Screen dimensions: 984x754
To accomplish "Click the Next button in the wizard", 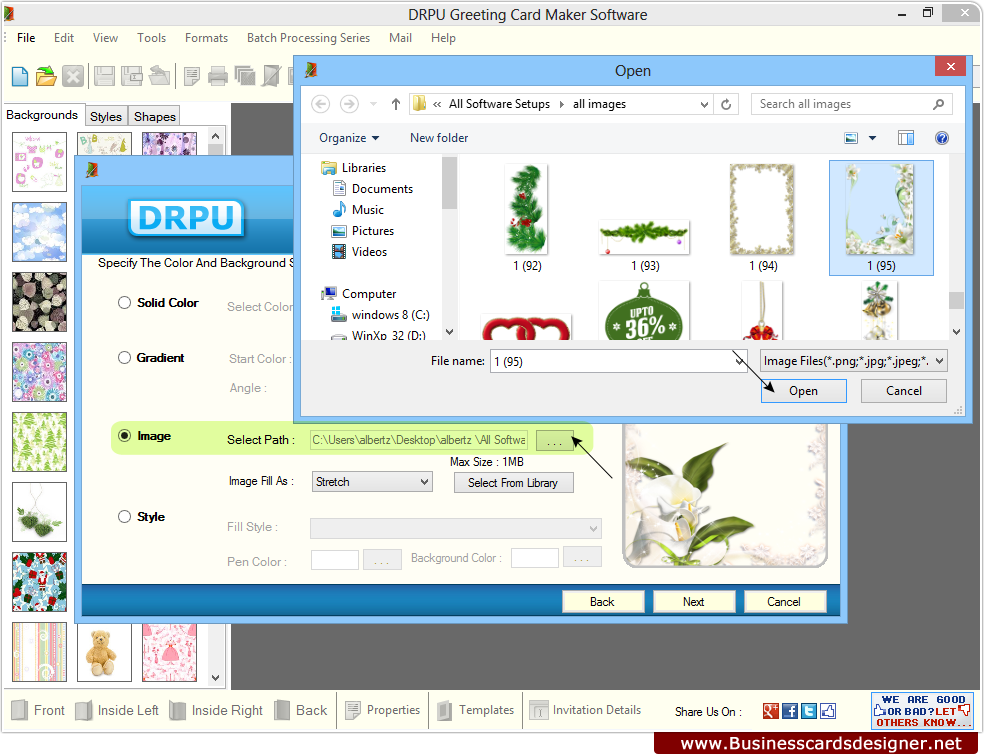I will [x=693, y=601].
